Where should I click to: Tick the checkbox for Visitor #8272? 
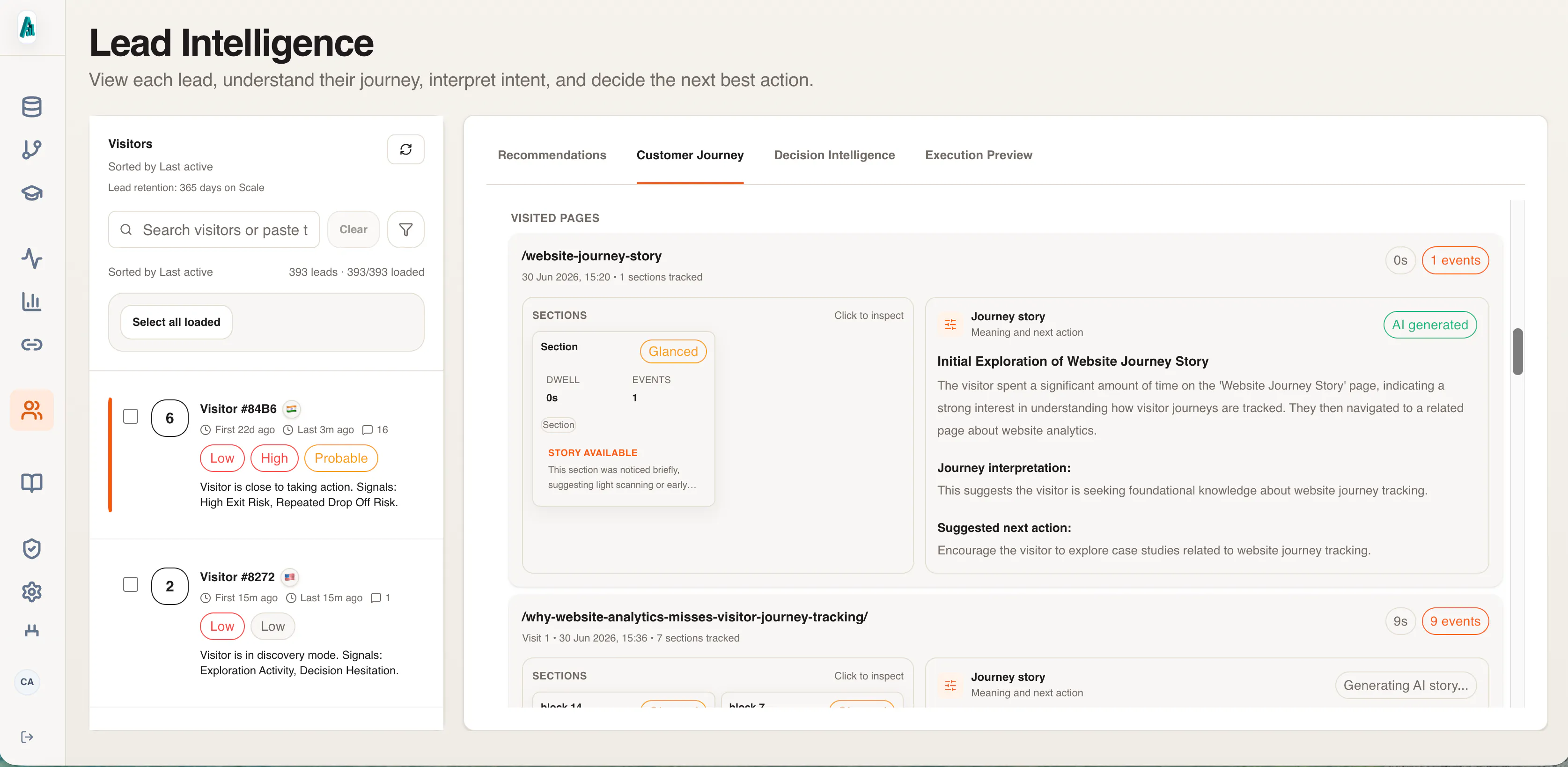[x=131, y=584]
